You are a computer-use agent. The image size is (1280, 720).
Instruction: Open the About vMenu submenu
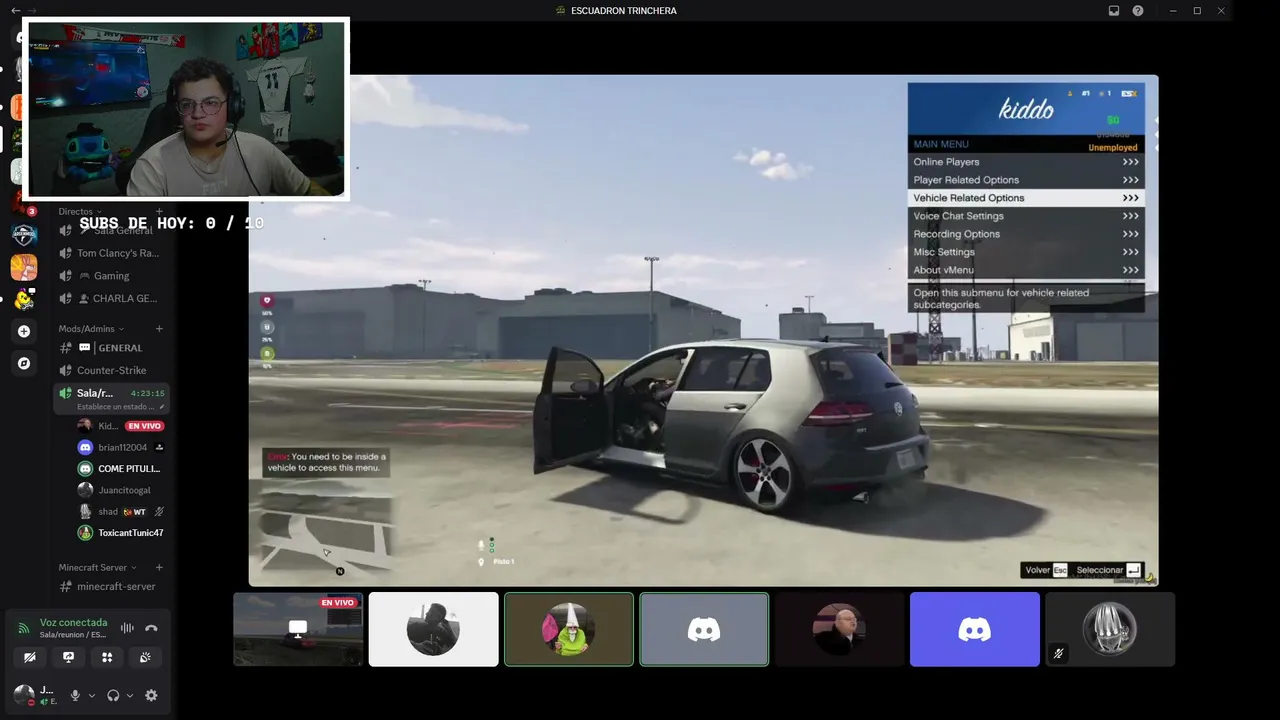click(x=1026, y=270)
